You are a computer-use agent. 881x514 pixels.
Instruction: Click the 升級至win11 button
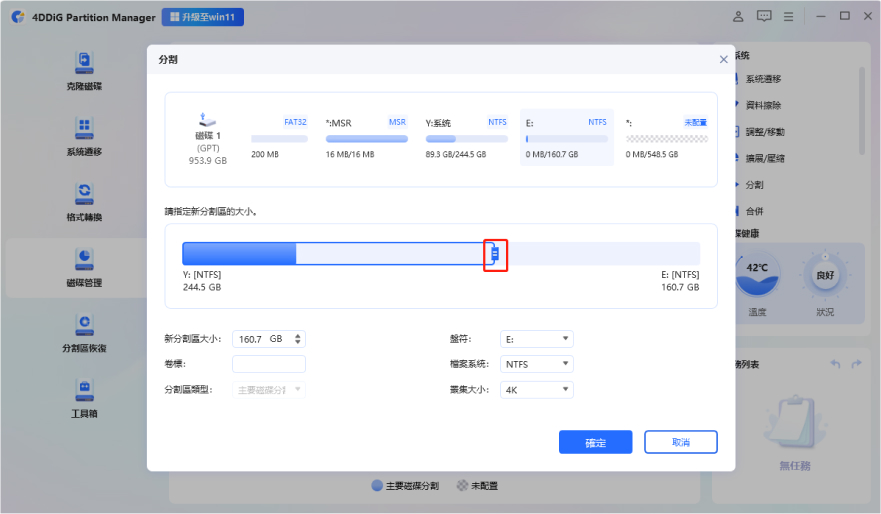203,17
